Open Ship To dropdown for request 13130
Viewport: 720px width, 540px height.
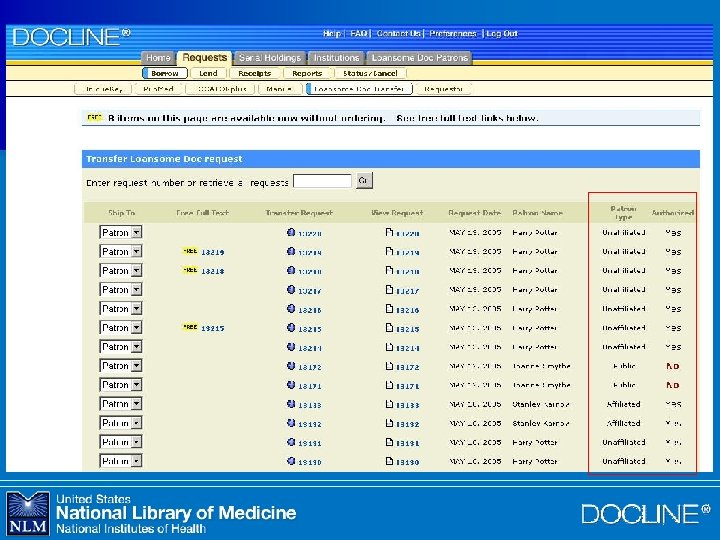tap(121, 461)
